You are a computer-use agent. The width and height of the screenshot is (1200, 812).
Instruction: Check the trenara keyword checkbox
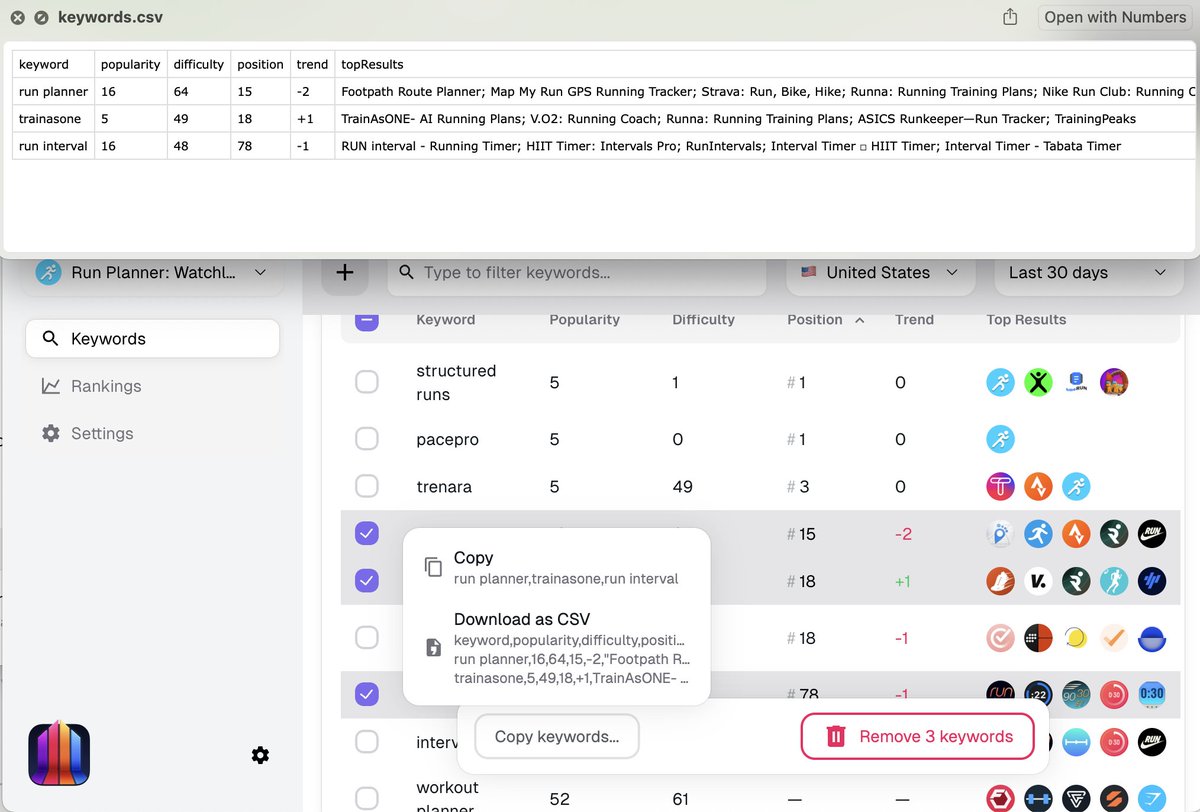click(x=366, y=486)
